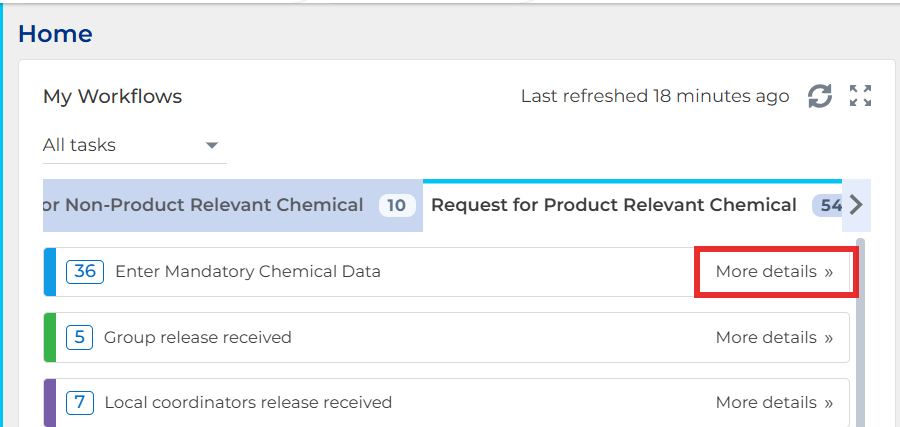
Task: Select Request for Product Relevant Chemical tab
Action: pyautogui.click(x=633, y=205)
